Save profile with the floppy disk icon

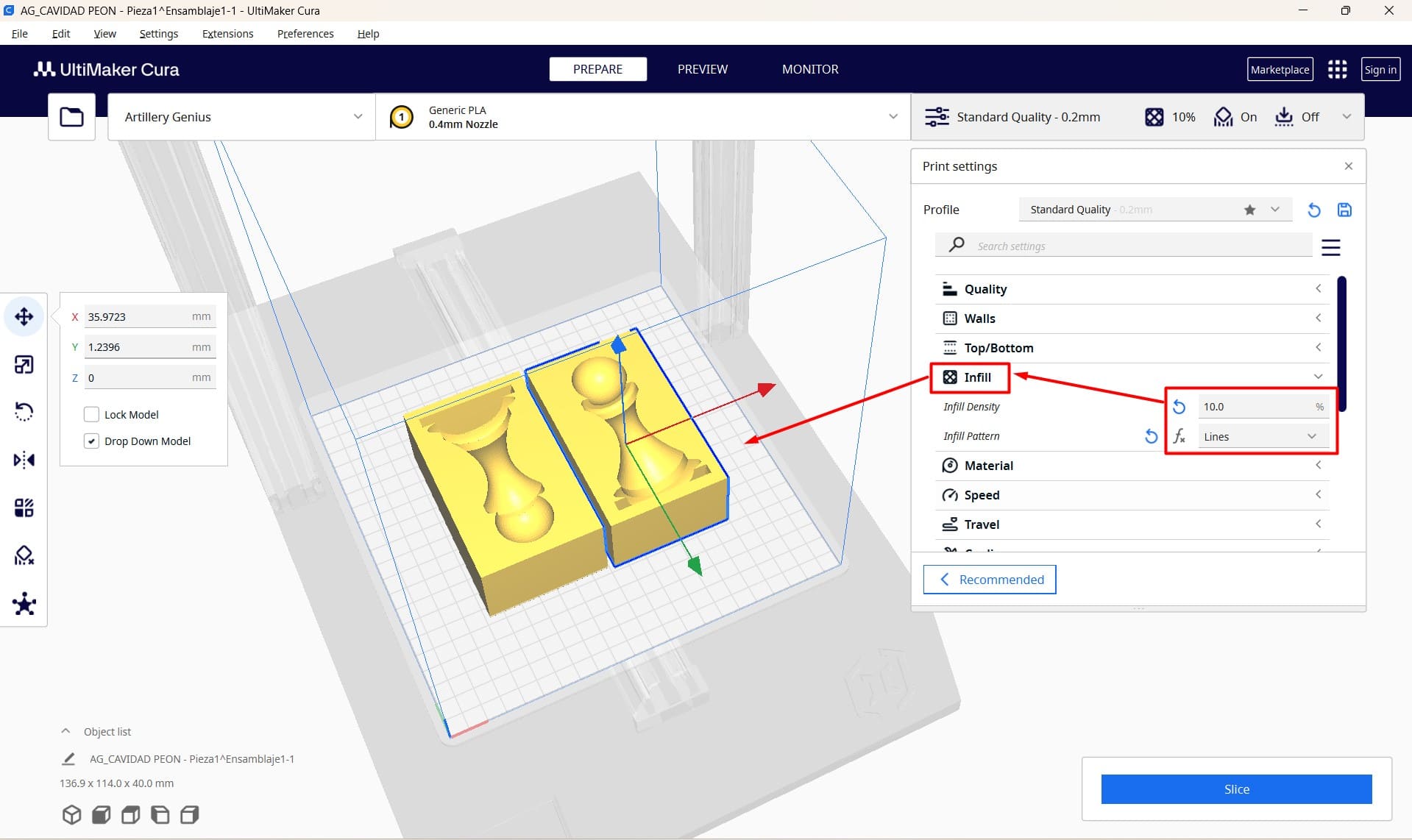tap(1344, 210)
